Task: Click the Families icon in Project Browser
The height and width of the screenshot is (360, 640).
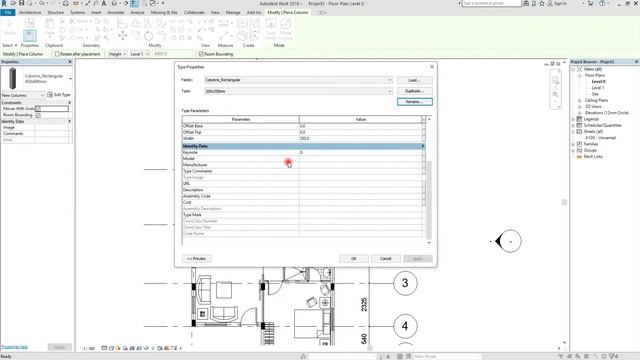Action: coord(579,144)
